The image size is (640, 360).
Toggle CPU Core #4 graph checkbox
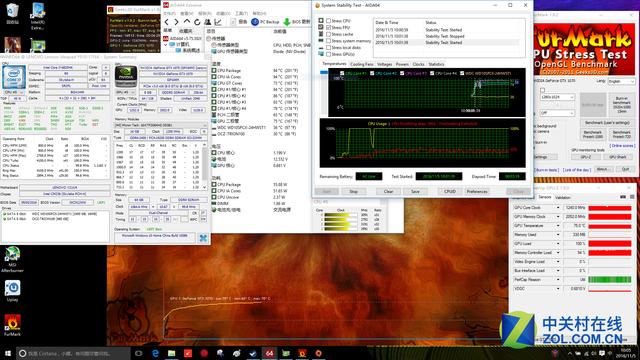(x=432, y=73)
